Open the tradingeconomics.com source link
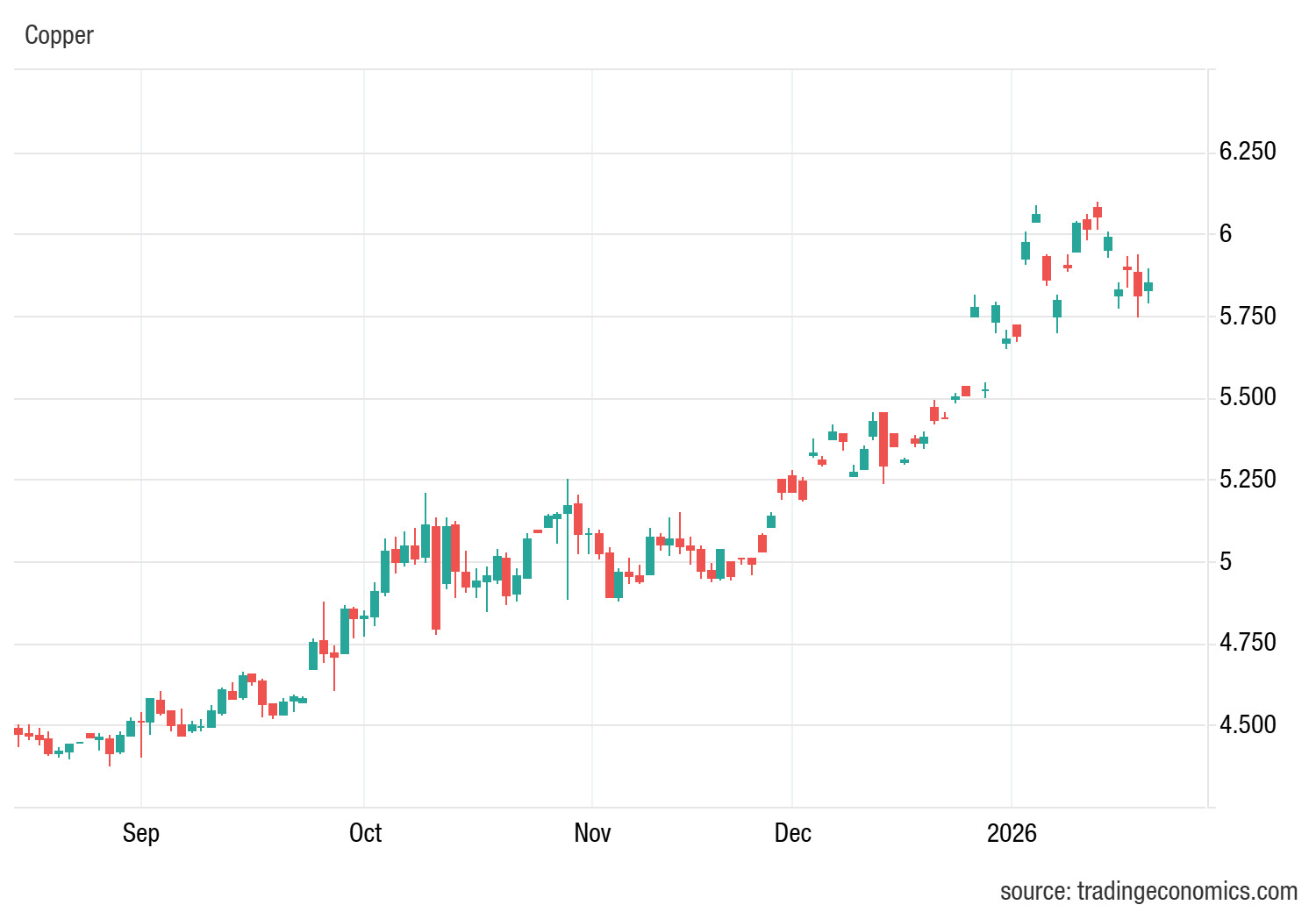Viewport: 1316px width, 912px height. point(1148,891)
